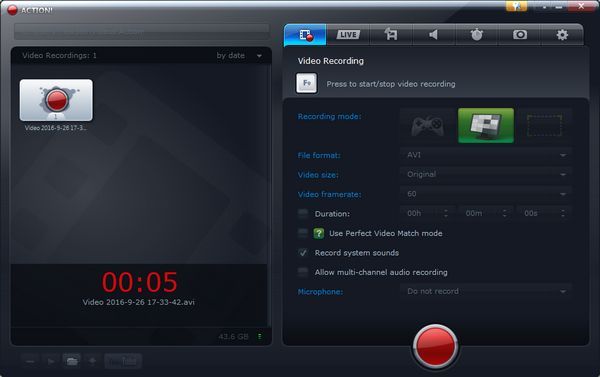This screenshot has width=600, height=377.
Task: Open the Video Recording tab
Action: coord(305,35)
